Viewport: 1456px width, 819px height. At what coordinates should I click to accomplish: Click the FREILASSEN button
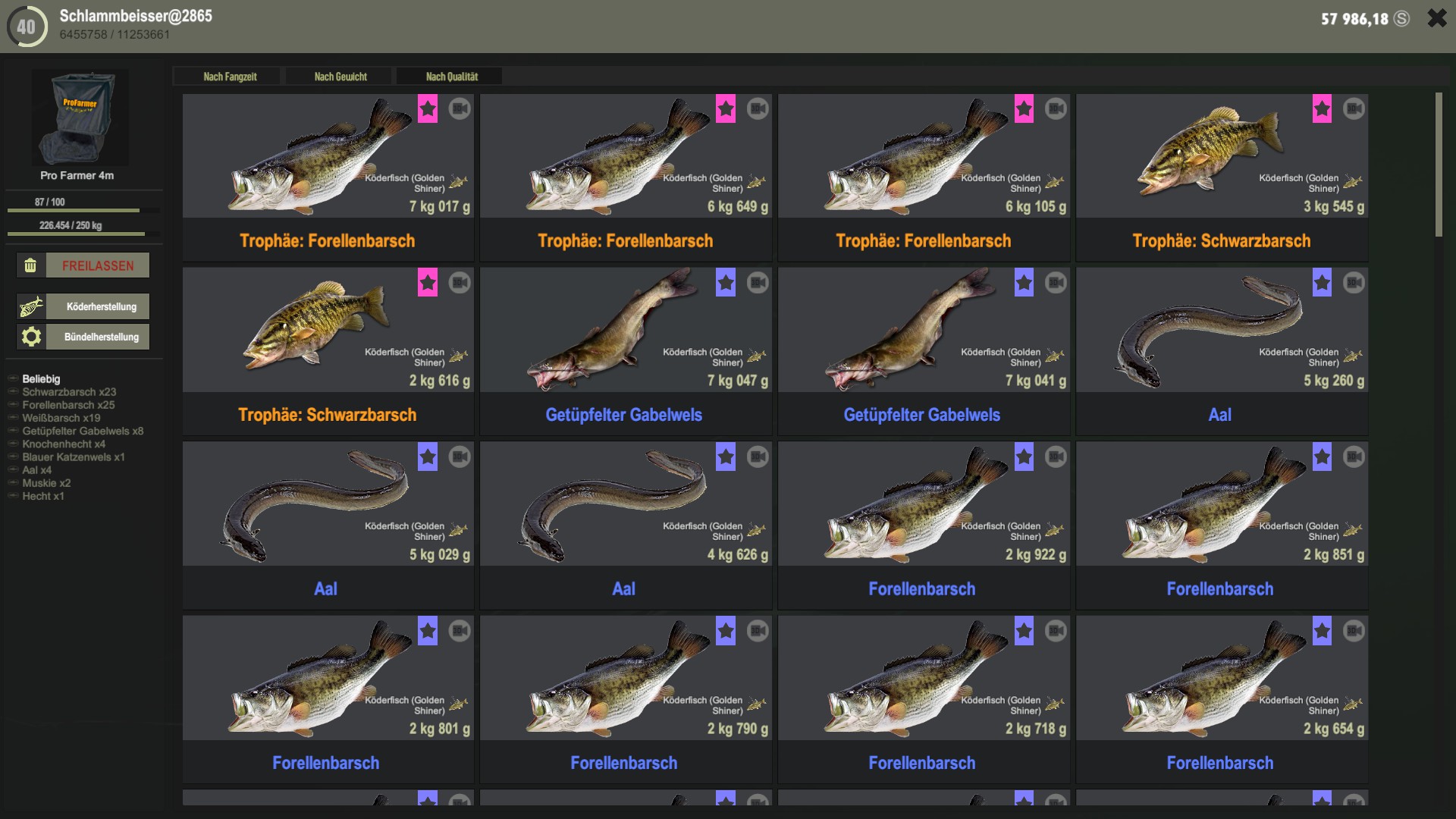click(98, 265)
